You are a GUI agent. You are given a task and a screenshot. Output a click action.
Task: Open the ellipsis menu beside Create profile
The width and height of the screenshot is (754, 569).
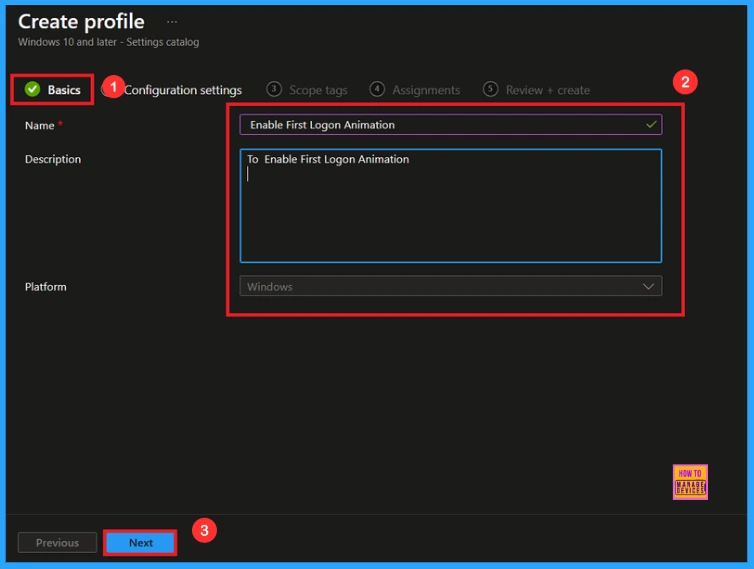point(172,21)
